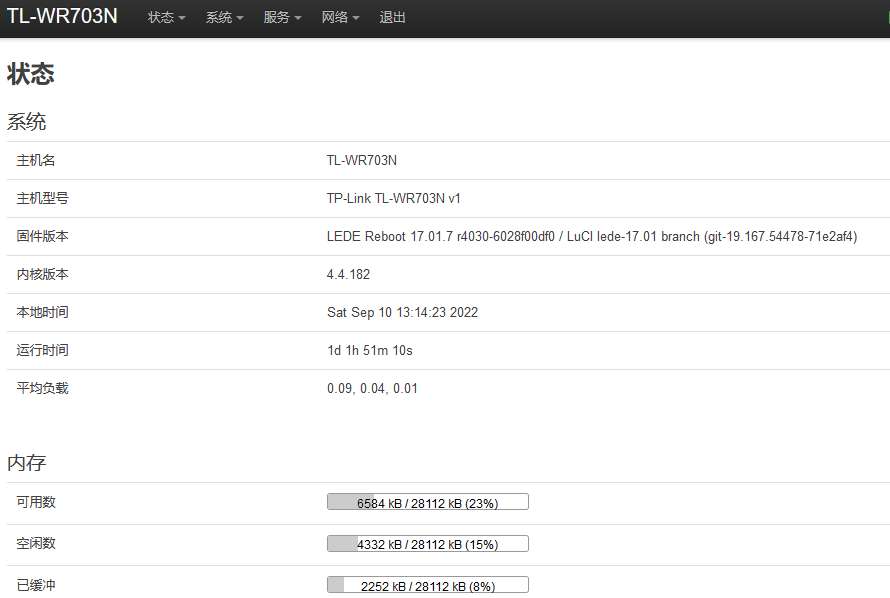Image resolution: width=890 pixels, height=598 pixels.
Task: Open the 服务 dropdown menu
Action: click(x=282, y=18)
